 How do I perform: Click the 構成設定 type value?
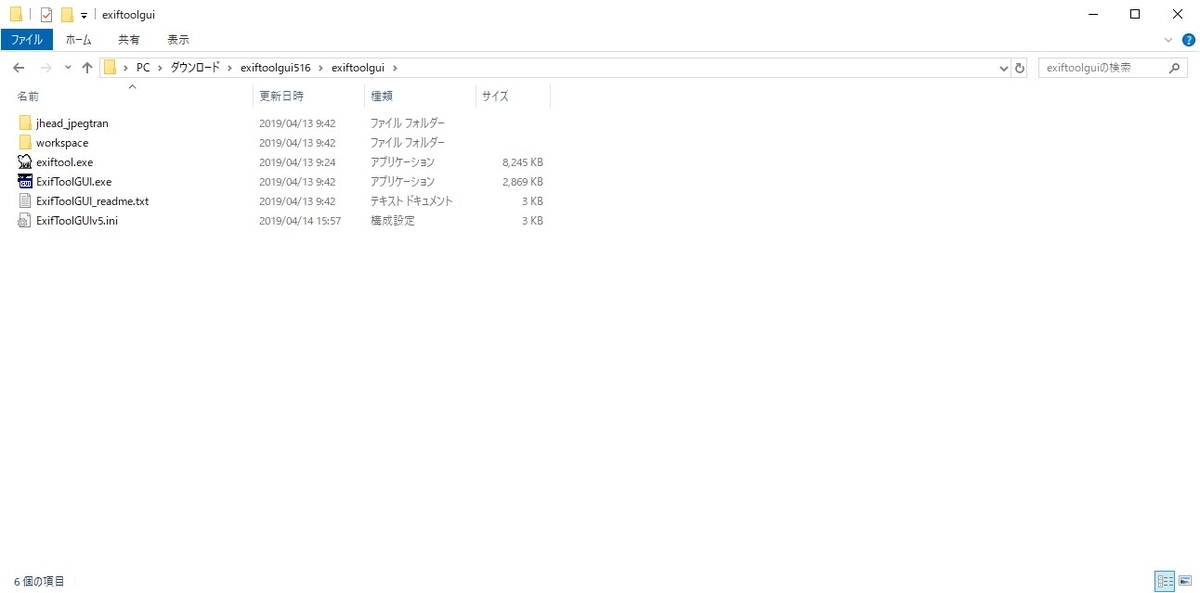(393, 221)
